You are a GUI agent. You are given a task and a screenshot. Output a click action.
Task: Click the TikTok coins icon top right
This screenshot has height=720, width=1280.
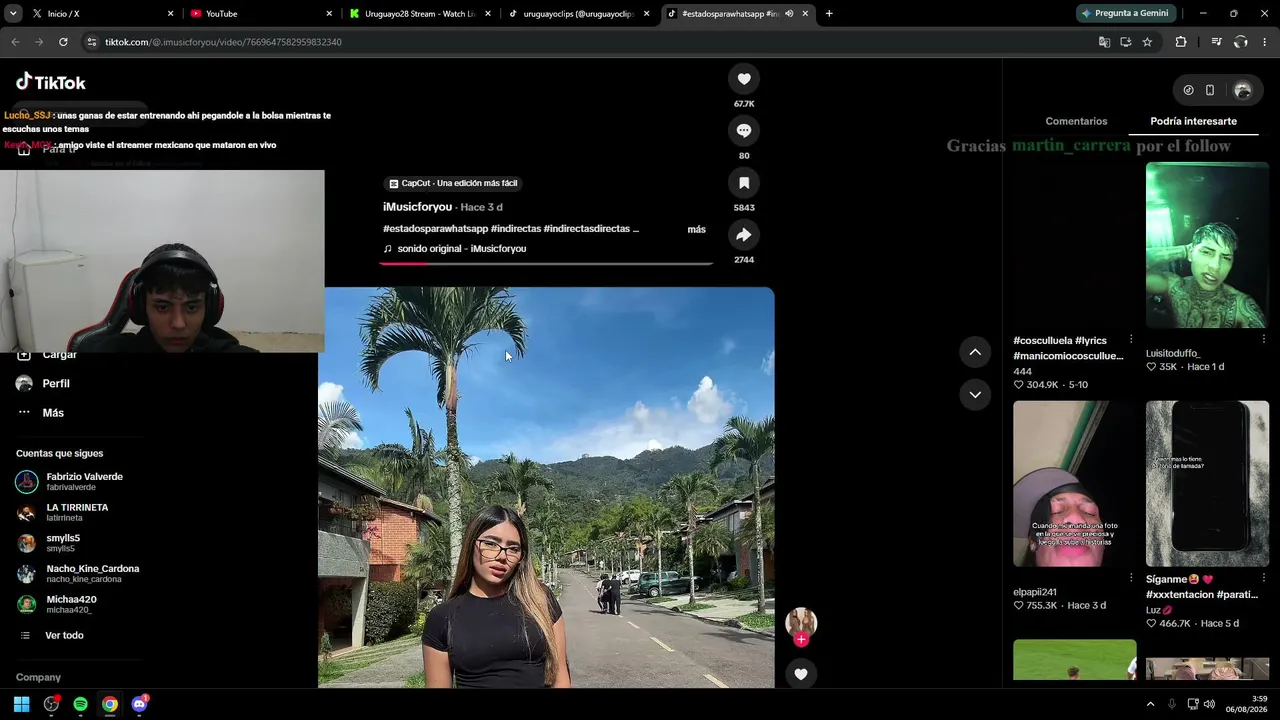click(1188, 90)
